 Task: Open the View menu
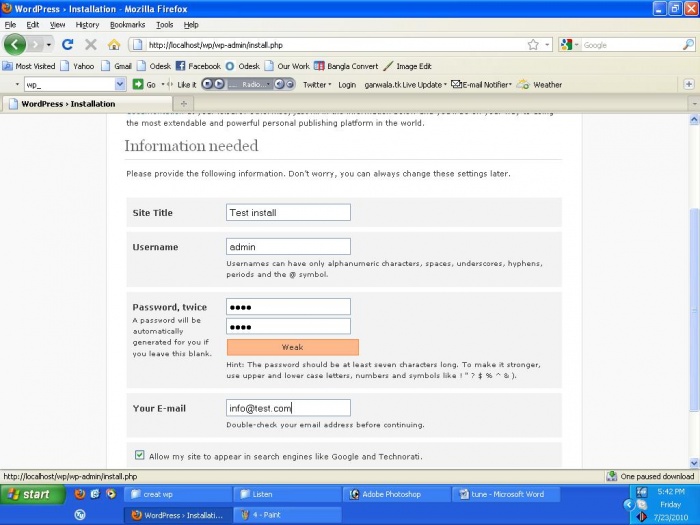click(57, 25)
